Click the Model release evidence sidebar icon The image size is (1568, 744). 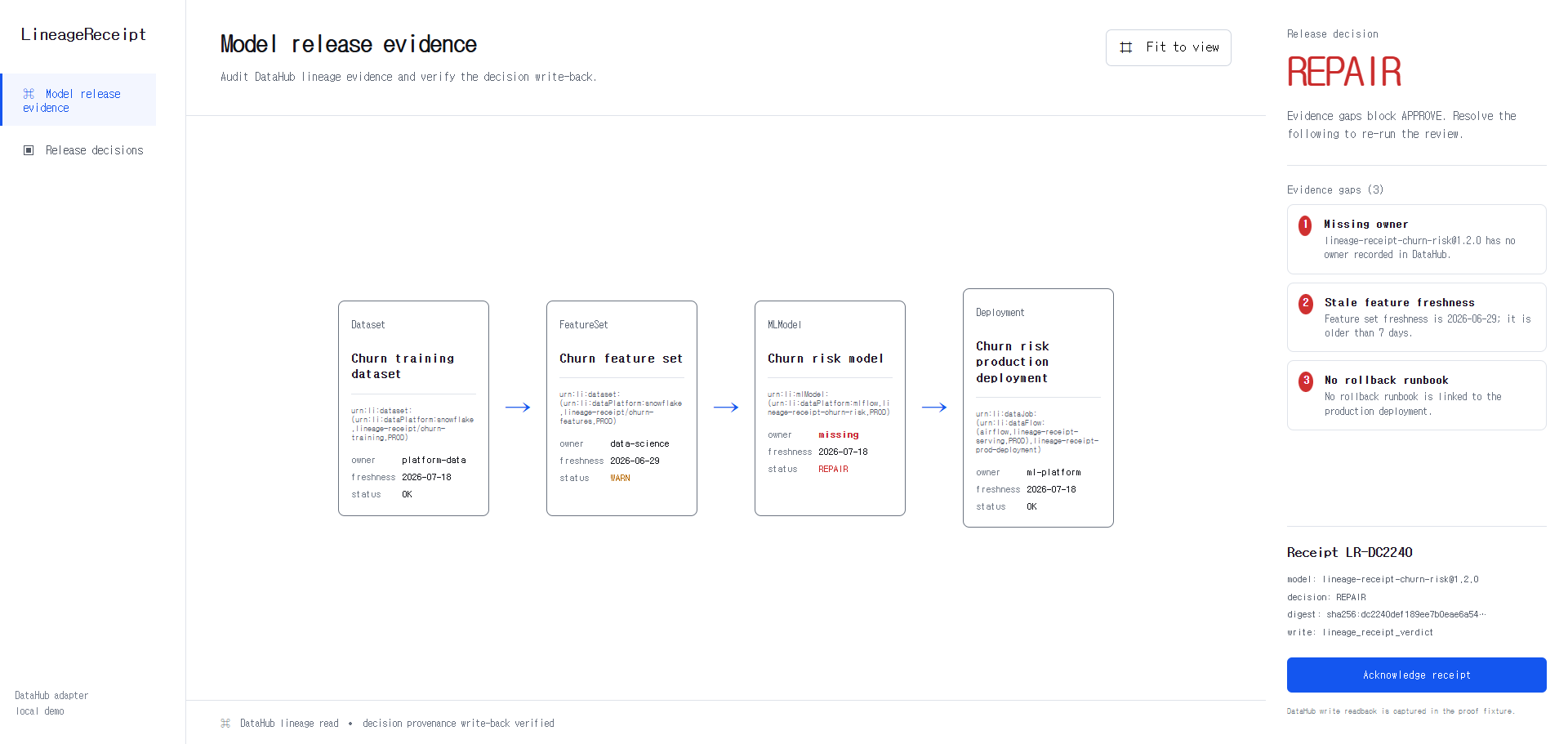click(29, 94)
